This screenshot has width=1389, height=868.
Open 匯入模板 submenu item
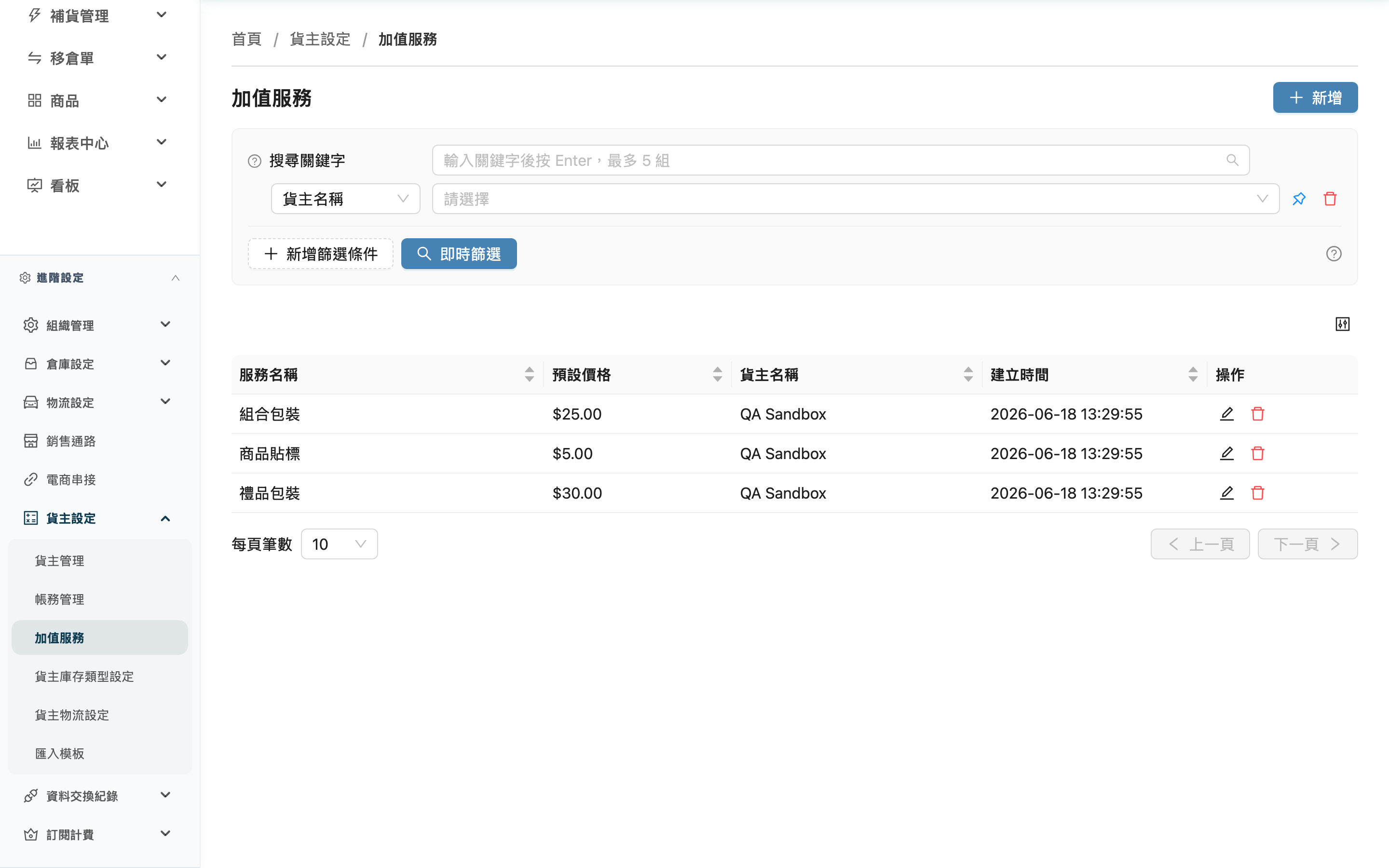tap(100, 753)
